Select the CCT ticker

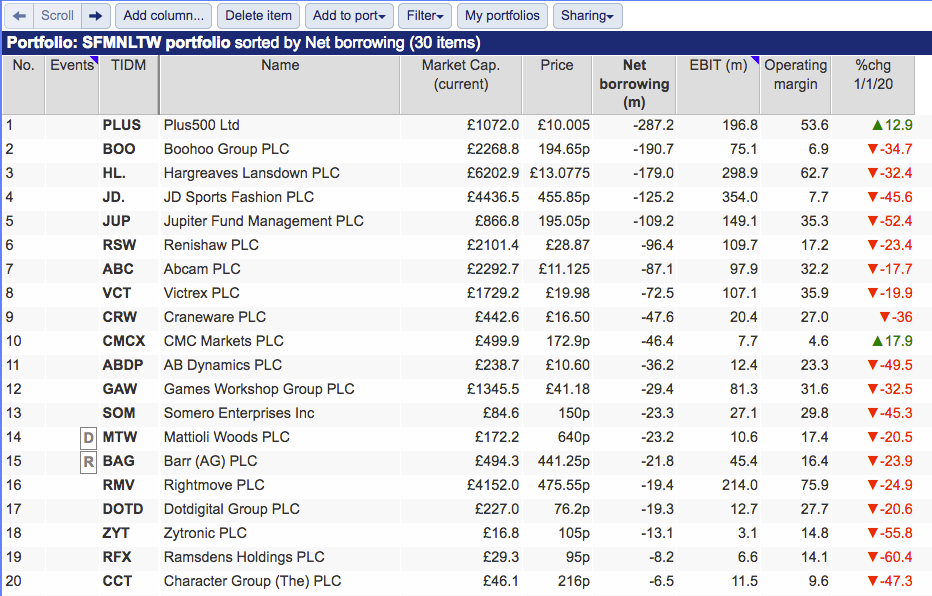(x=117, y=581)
